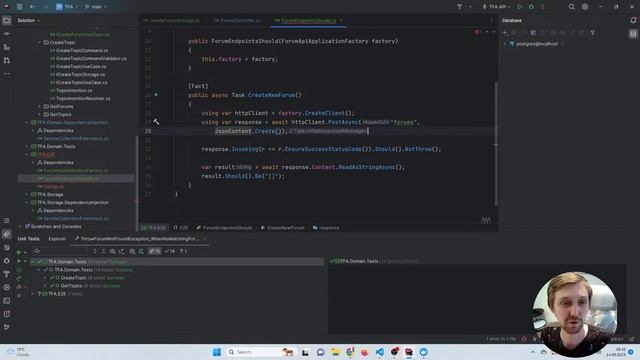Open the main menu hamburger icon
The width and height of the screenshot is (640, 360).
[x=20, y=7]
